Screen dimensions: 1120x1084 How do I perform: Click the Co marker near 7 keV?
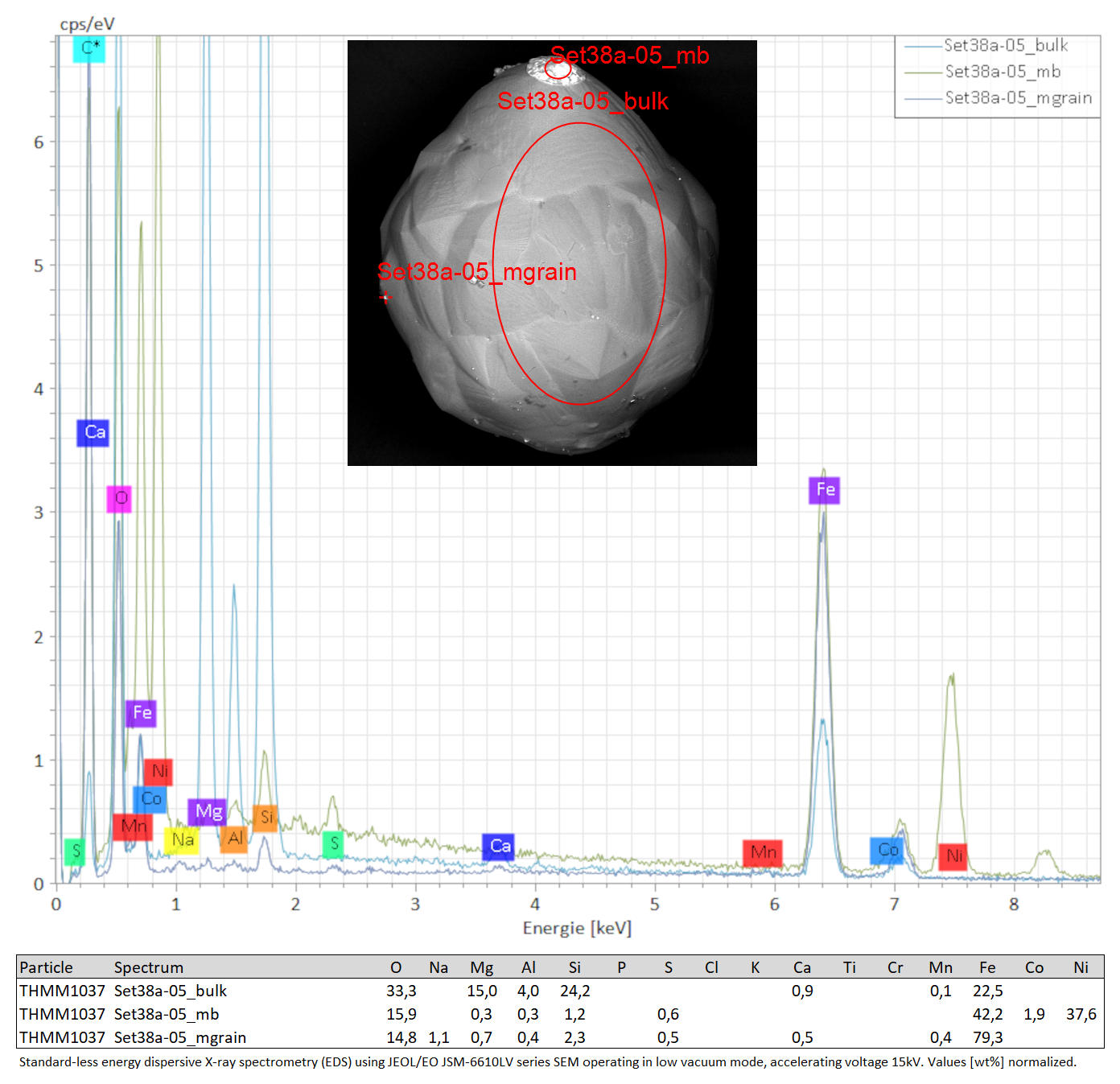(887, 851)
